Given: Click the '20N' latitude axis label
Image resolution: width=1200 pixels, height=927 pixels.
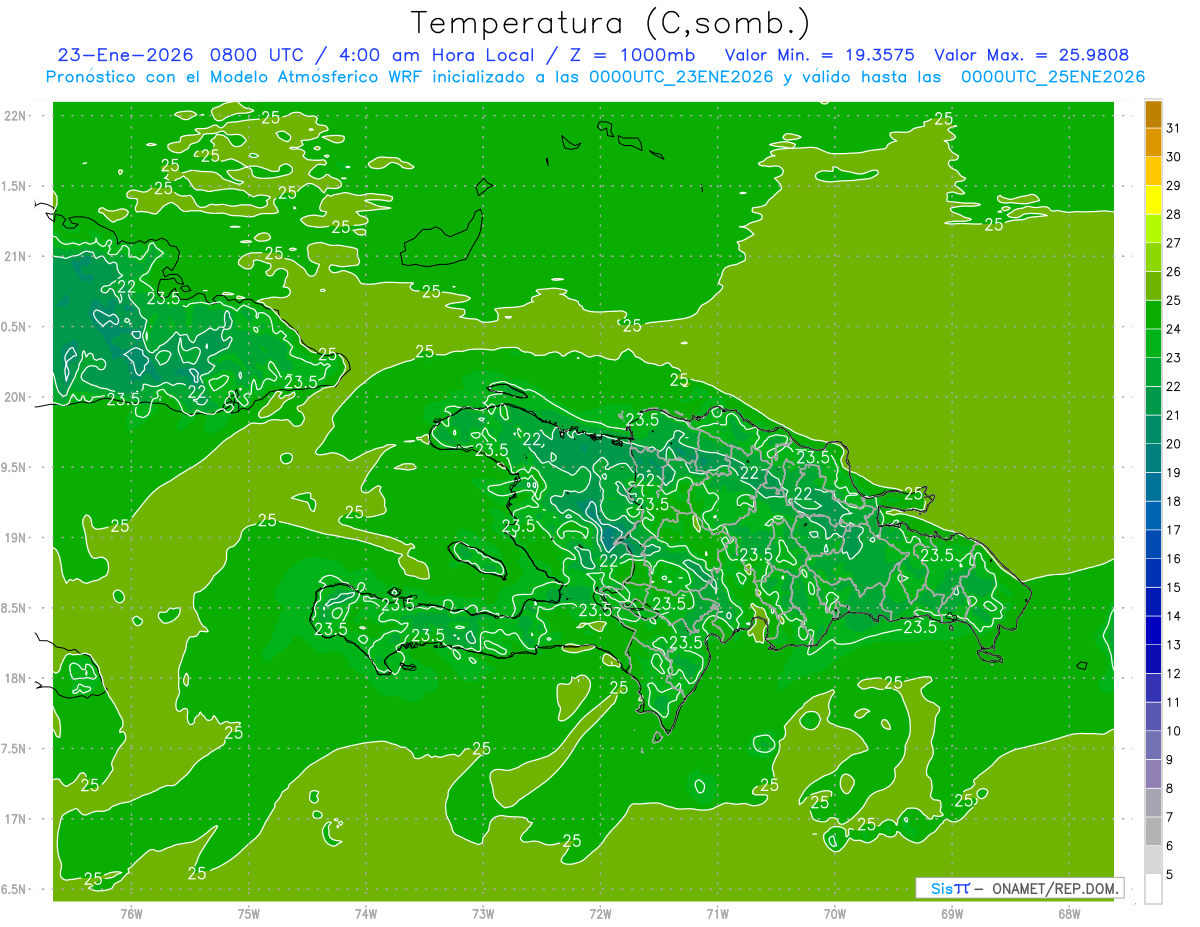Looking at the screenshot, I should 15,397.
